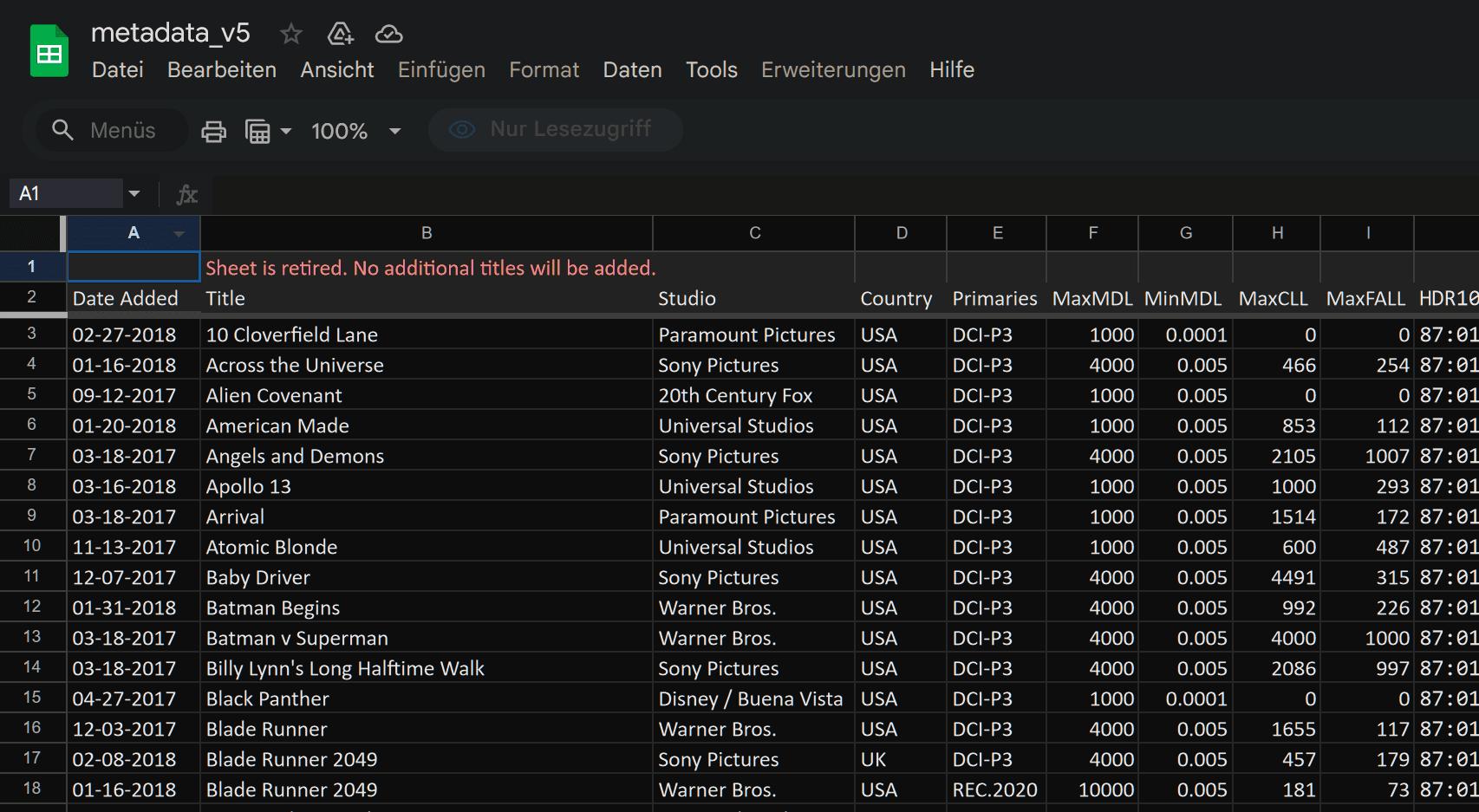Click the '20th Century Fox' cell
This screenshot has height=812, width=1479.
click(x=754, y=395)
